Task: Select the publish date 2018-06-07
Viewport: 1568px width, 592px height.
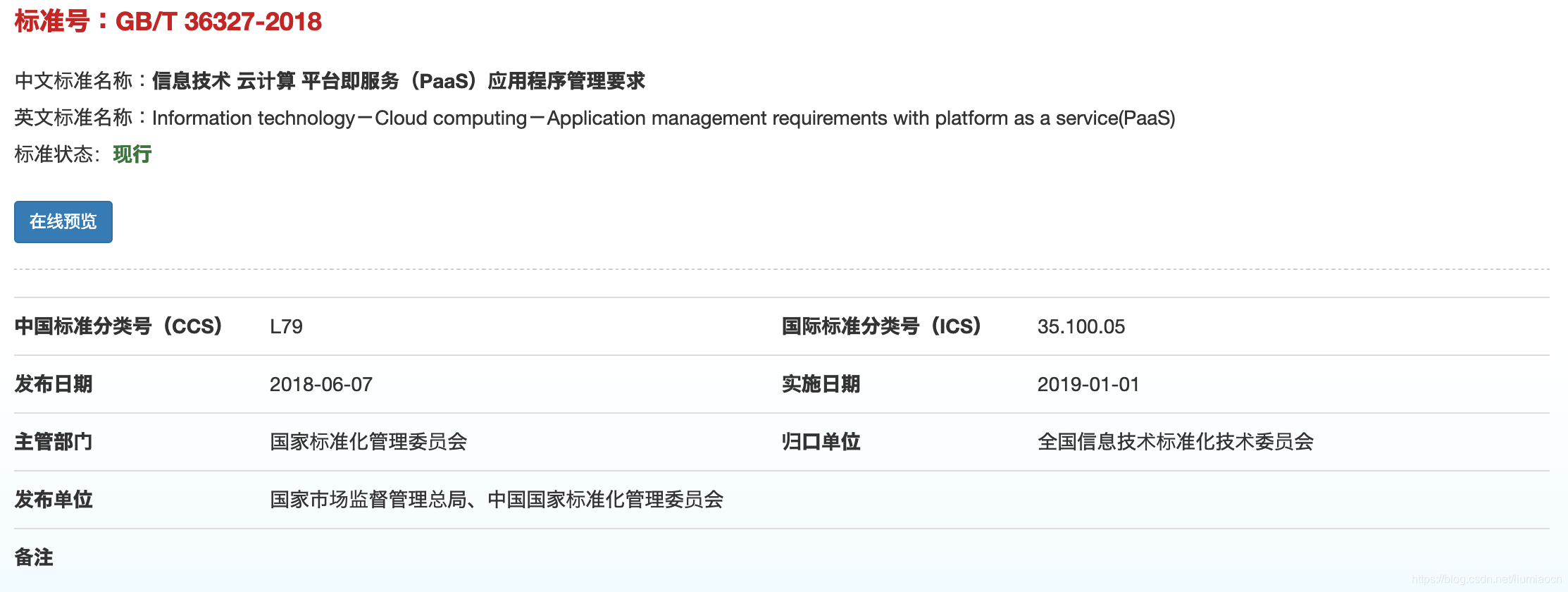Action: 321,384
